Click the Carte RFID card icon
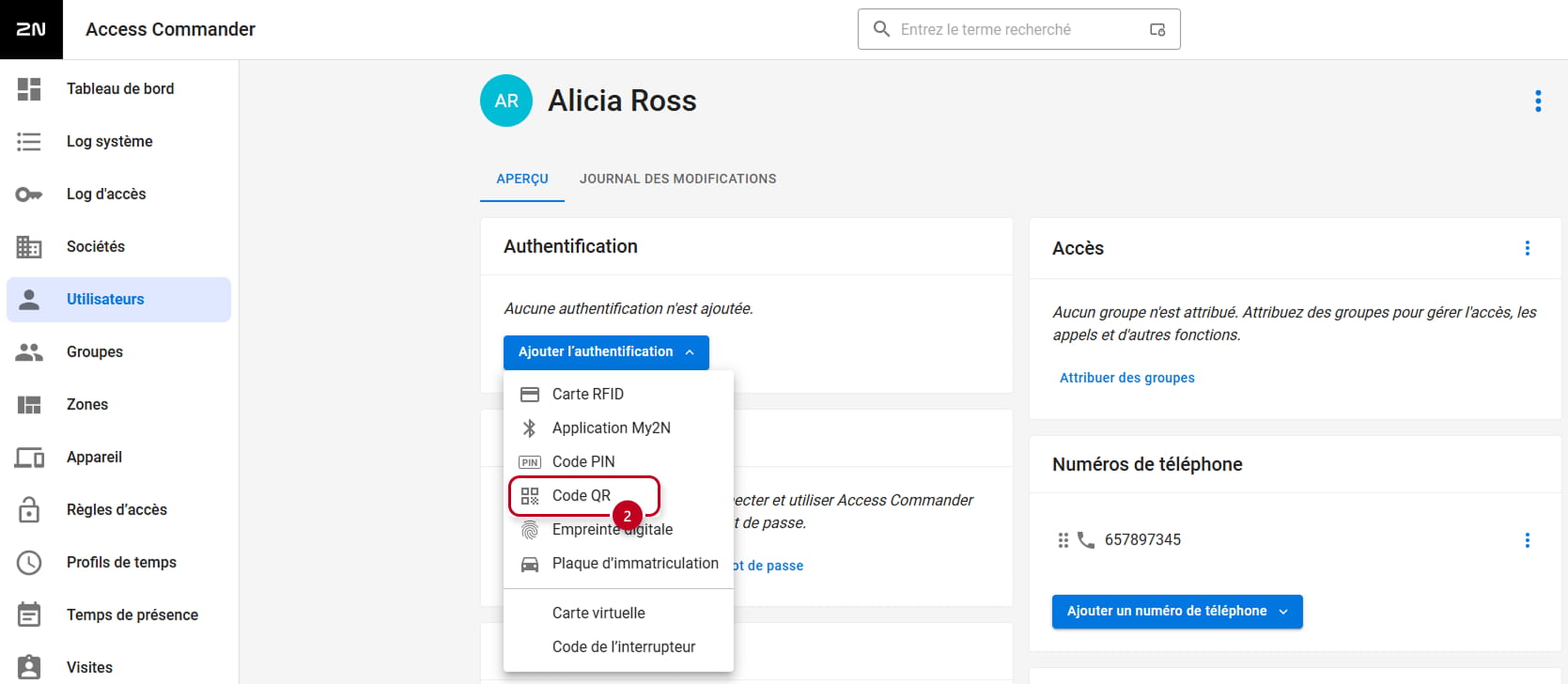This screenshot has height=684, width=1568. tap(530, 395)
